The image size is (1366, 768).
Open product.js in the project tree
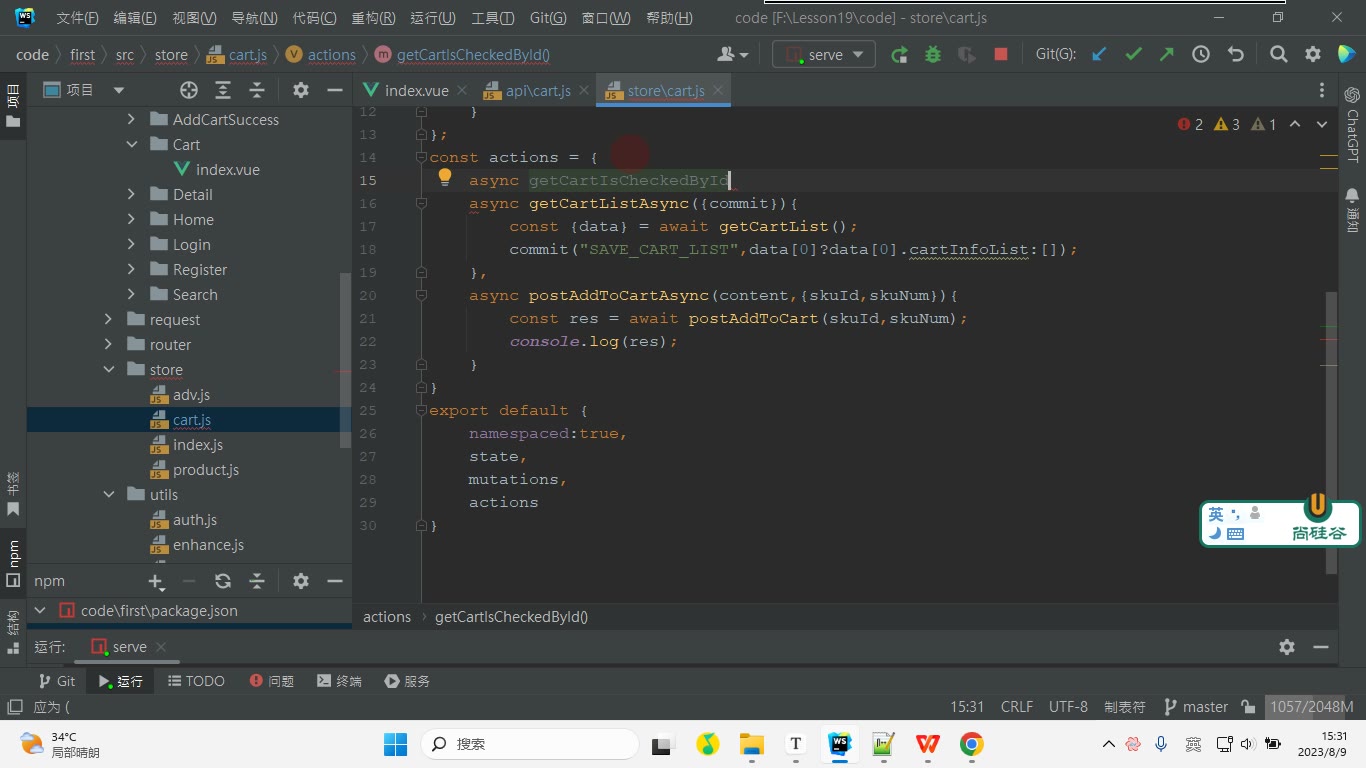(x=205, y=470)
